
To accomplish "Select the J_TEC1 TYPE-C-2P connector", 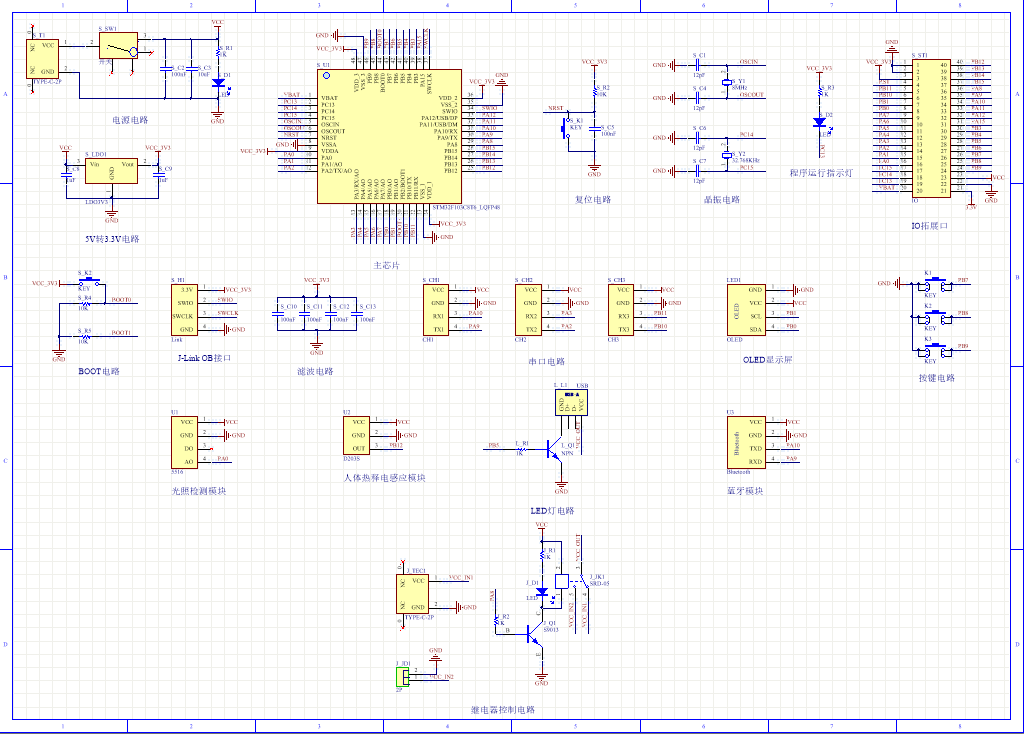I will click(x=413, y=594).
